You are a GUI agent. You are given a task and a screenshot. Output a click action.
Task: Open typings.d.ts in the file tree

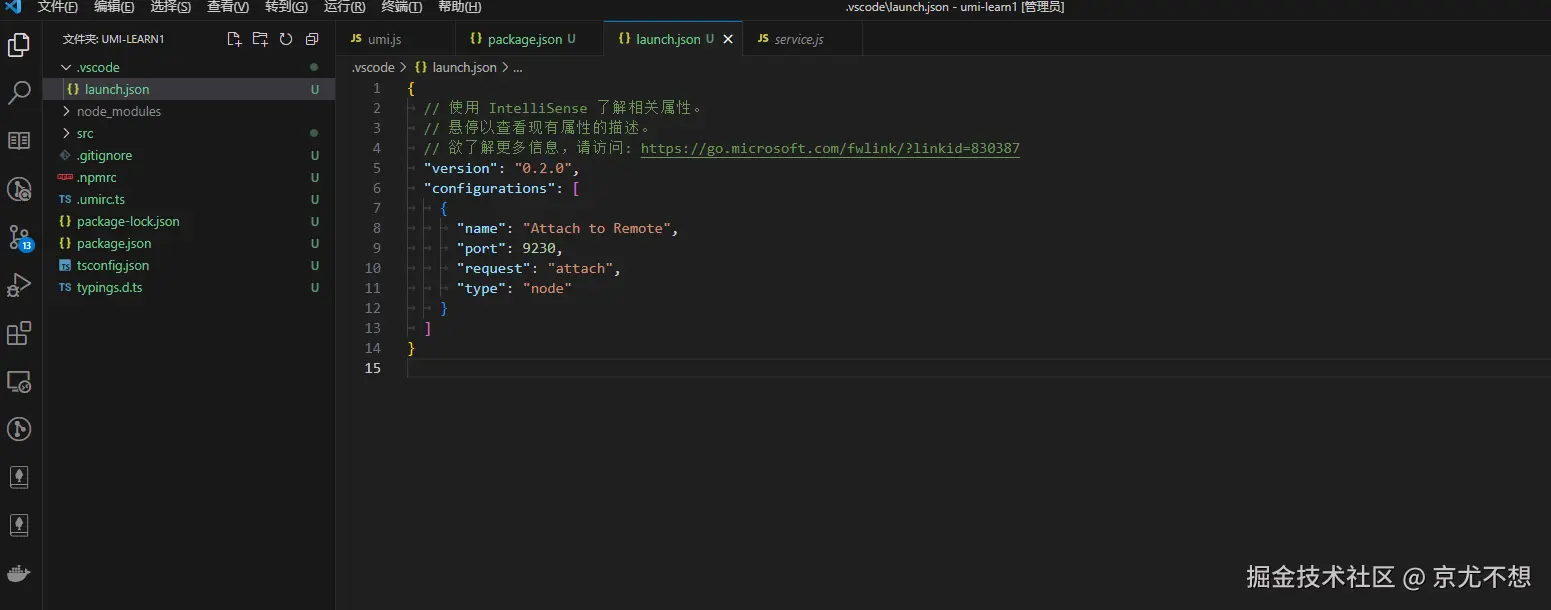tap(189, 287)
